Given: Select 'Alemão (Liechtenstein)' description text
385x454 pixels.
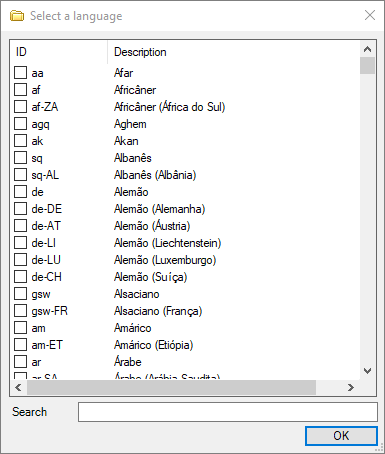Looking at the screenshot, I should (x=168, y=243).
